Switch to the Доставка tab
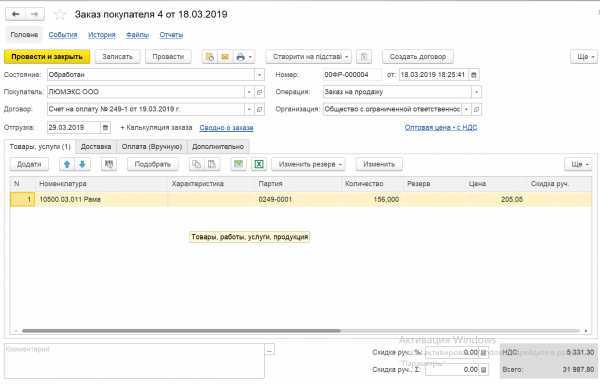The width and height of the screenshot is (600, 384). (96, 147)
